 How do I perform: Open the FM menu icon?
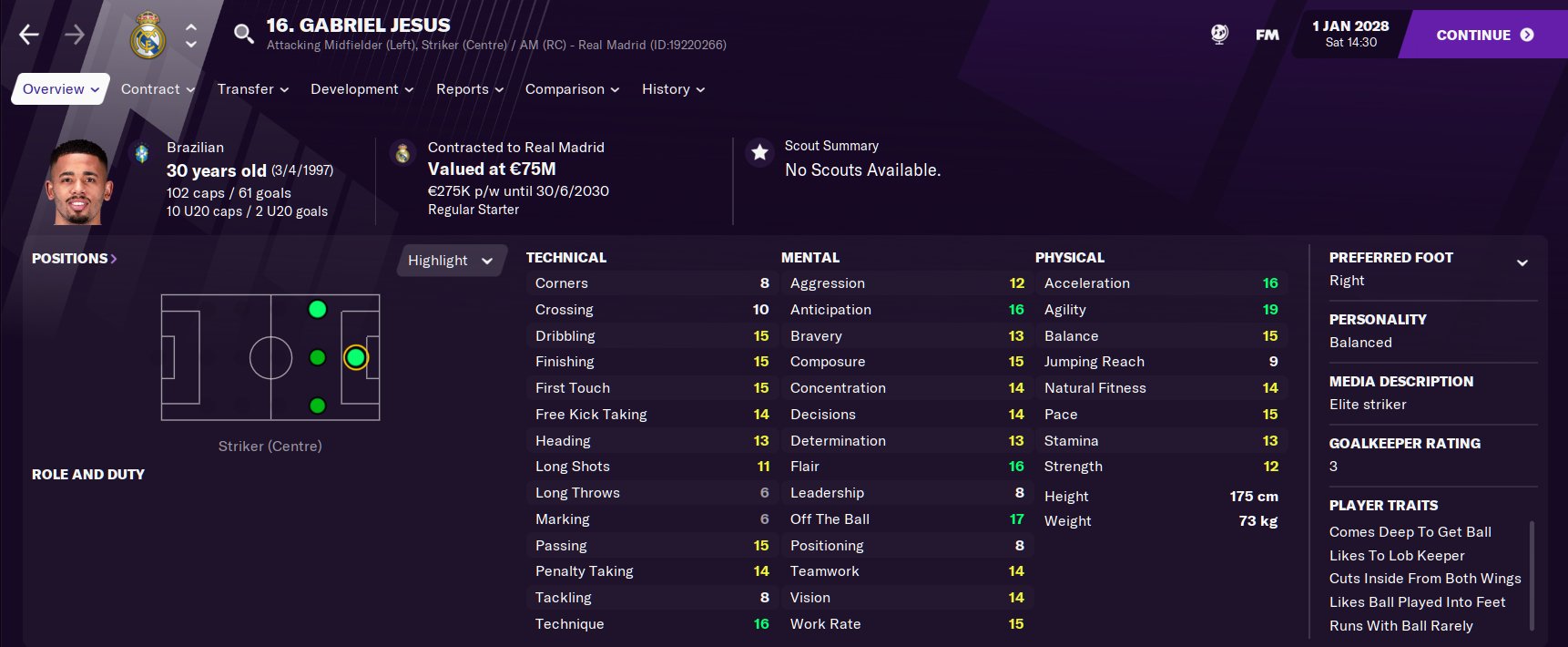1268,35
